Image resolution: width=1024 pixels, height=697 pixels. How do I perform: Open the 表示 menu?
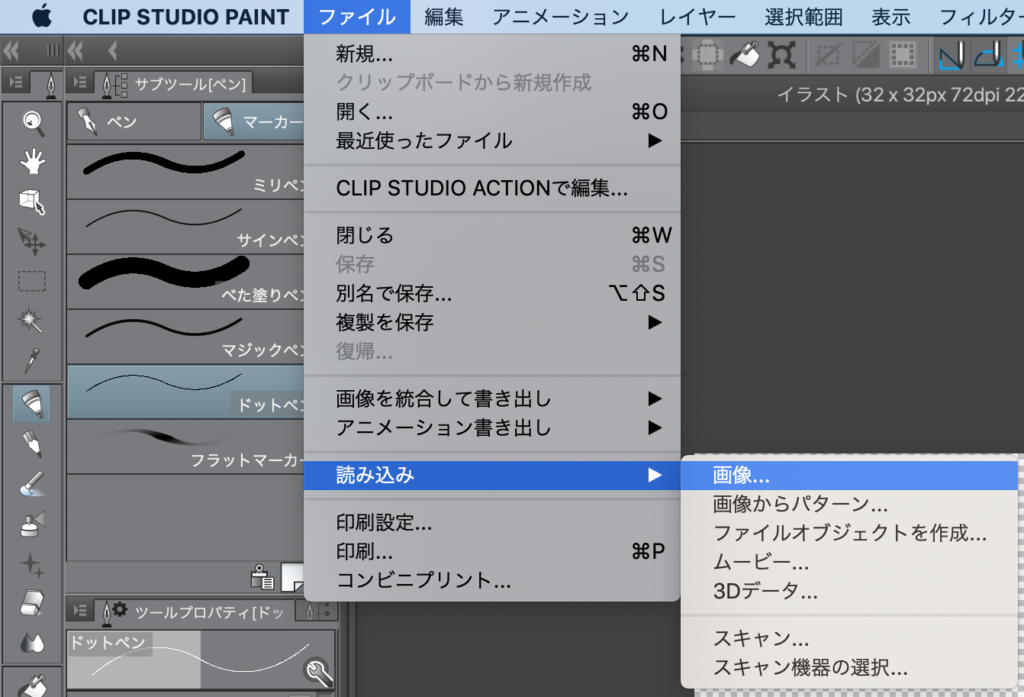click(x=891, y=16)
